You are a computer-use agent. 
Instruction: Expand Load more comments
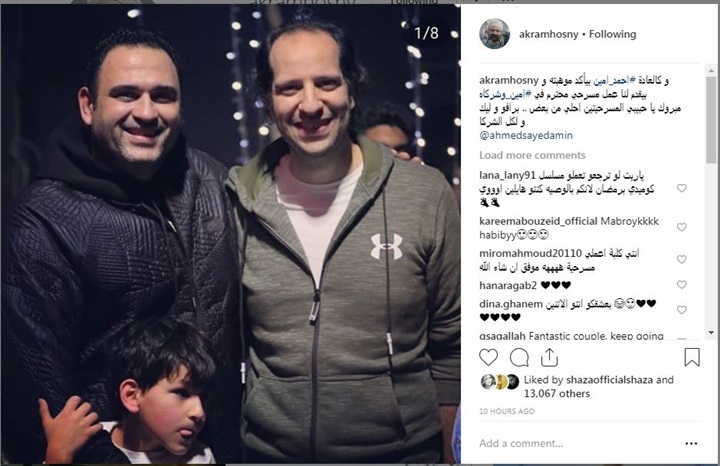tap(532, 155)
